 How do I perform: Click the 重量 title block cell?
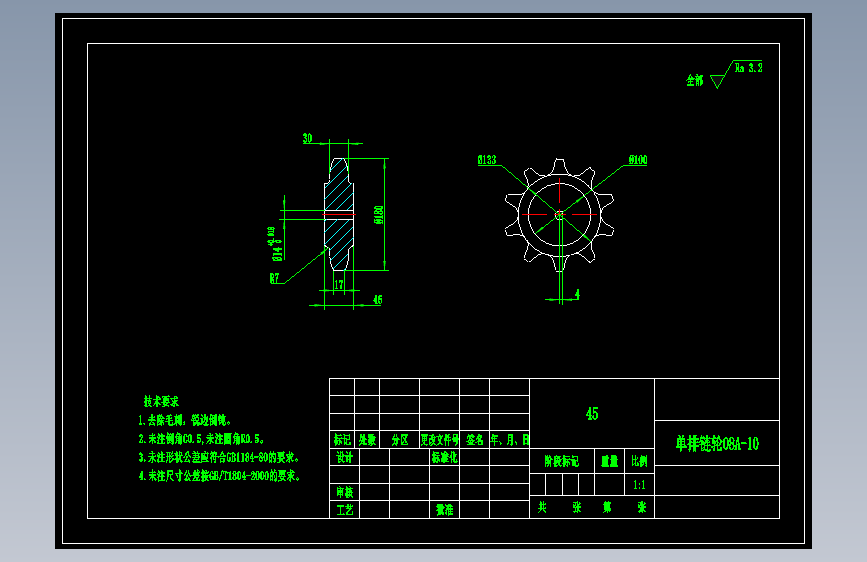pyautogui.click(x=609, y=461)
